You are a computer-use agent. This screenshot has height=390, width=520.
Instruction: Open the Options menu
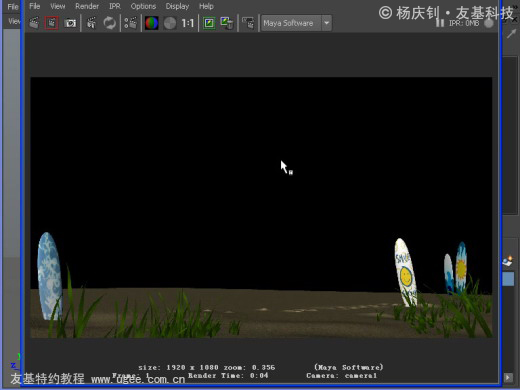(143, 6)
